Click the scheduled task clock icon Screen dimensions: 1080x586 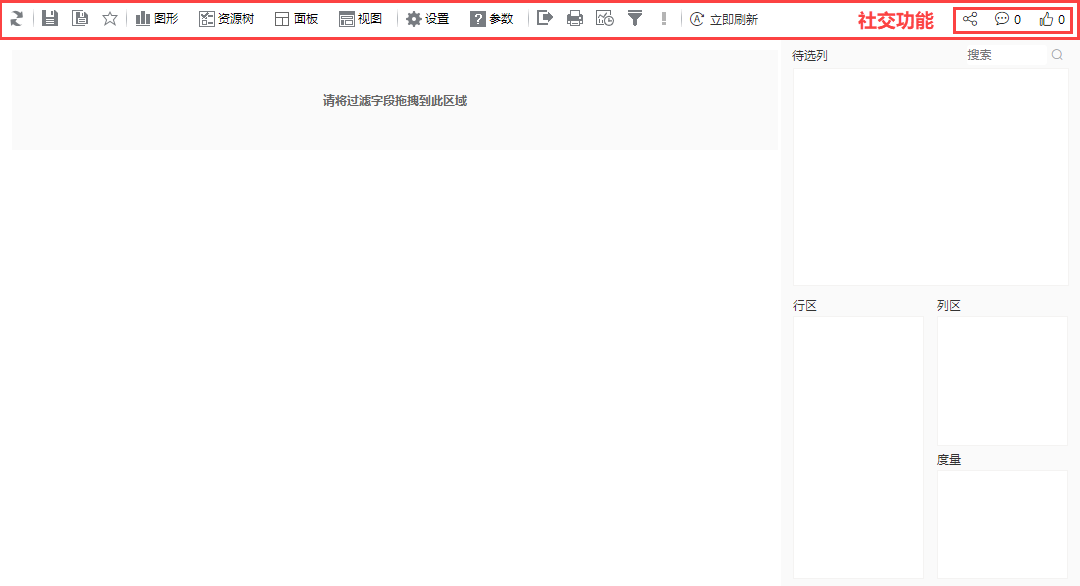(x=605, y=19)
